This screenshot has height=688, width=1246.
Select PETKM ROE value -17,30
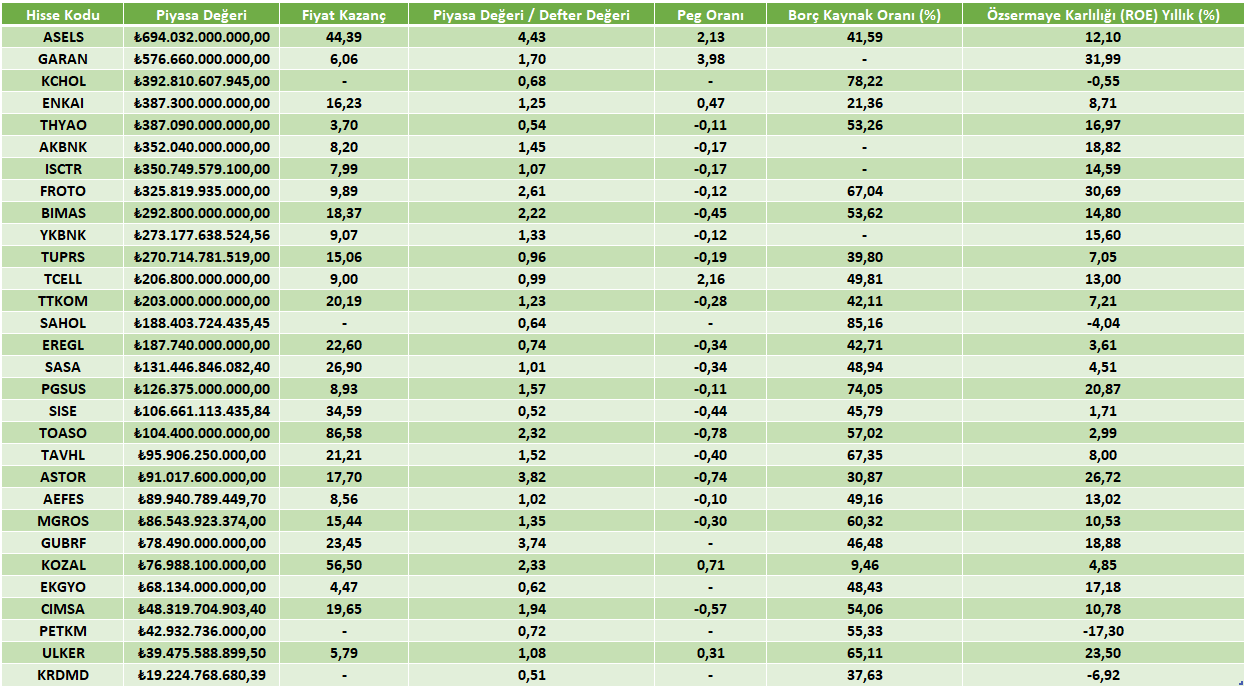pos(1103,631)
